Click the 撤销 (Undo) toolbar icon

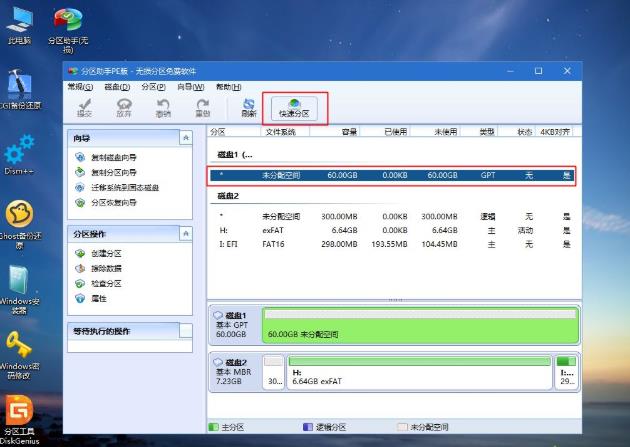(x=163, y=108)
